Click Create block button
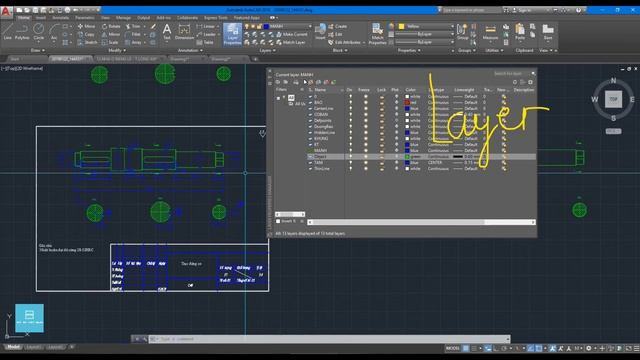This screenshot has height=360, width=640. (x=338, y=26)
